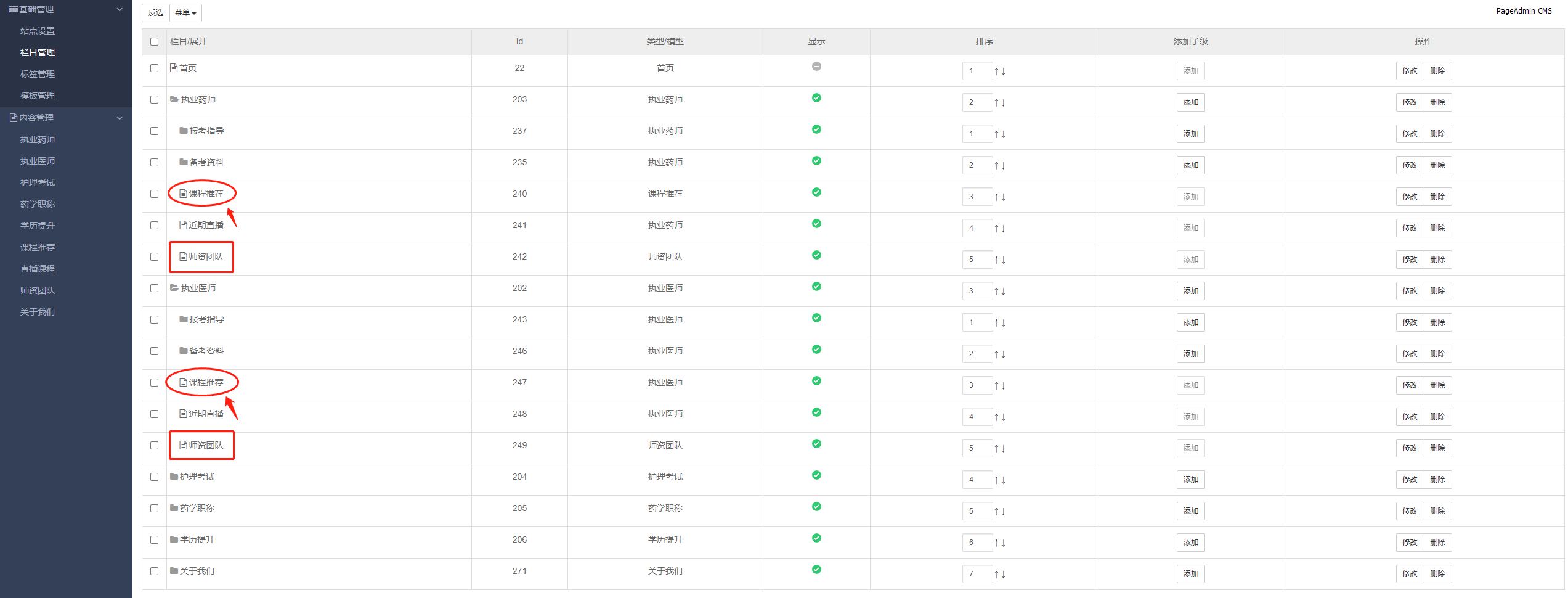Go to 模板管理 in the sidebar
The height and width of the screenshot is (598, 1568).
coord(38,96)
